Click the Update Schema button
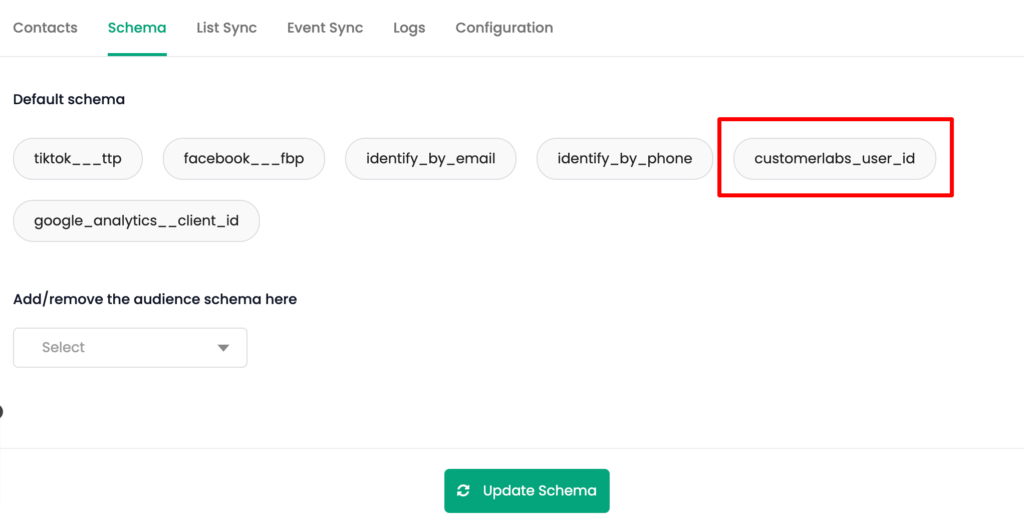 click(x=527, y=490)
